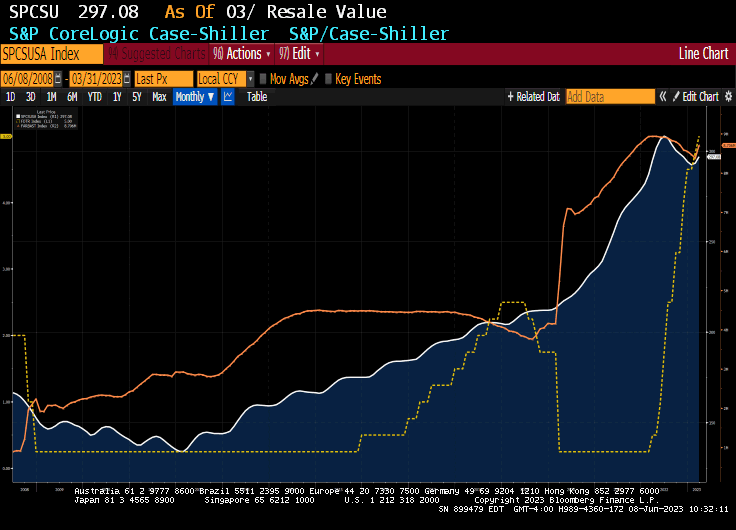
Task: Toggle the Key Events checkbox
Action: (x=328, y=79)
